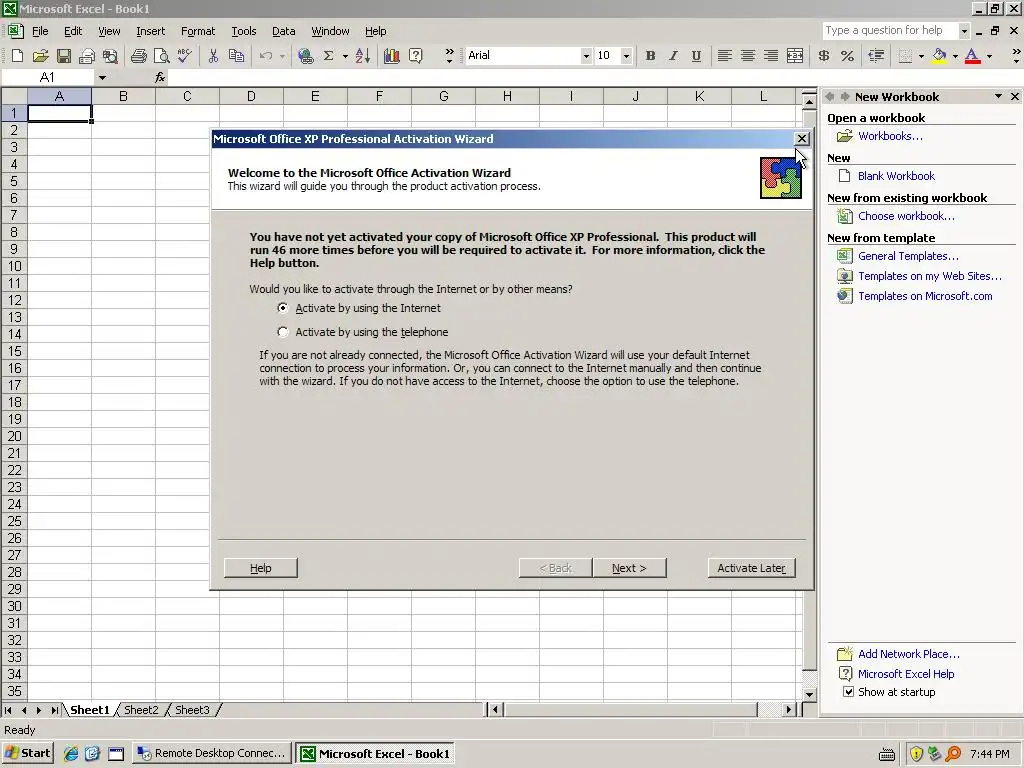Open the Data menu

click(283, 31)
